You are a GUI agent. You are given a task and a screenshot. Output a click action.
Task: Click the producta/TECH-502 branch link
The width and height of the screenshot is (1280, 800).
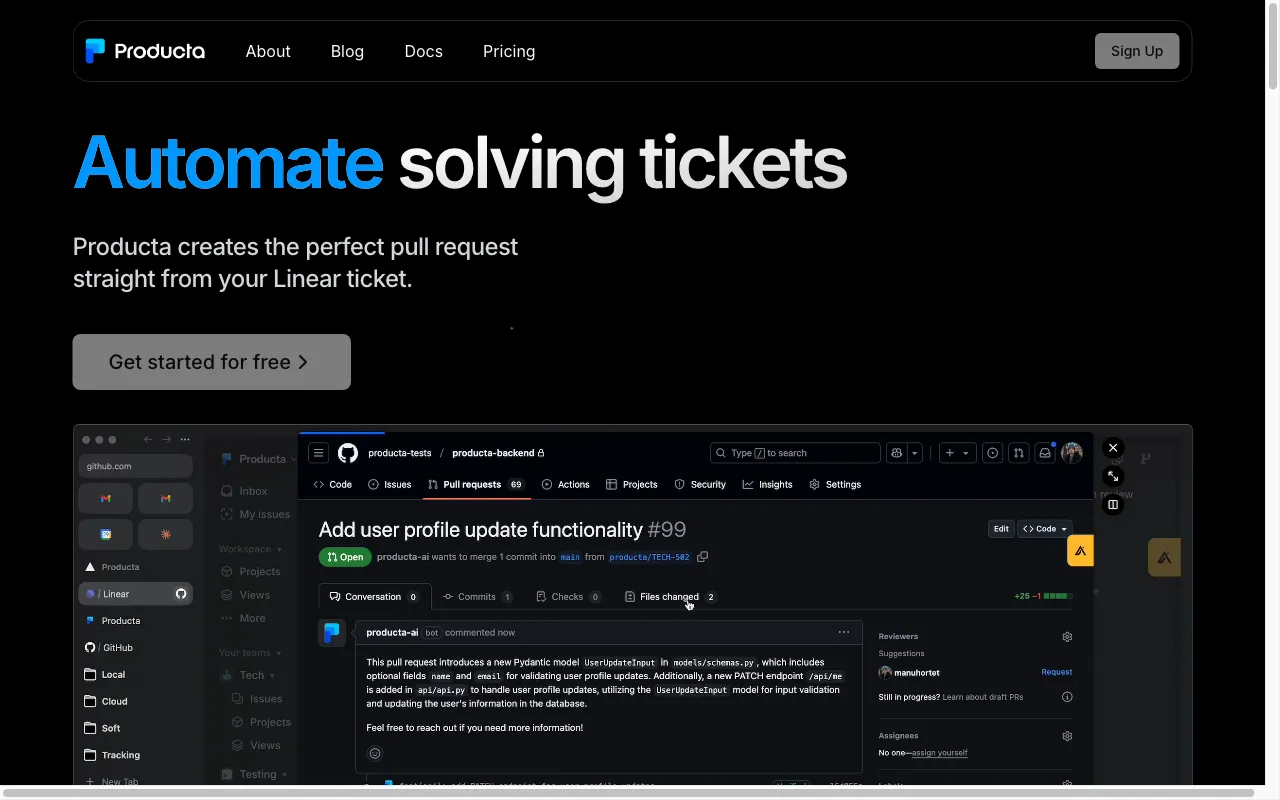pos(650,557)
